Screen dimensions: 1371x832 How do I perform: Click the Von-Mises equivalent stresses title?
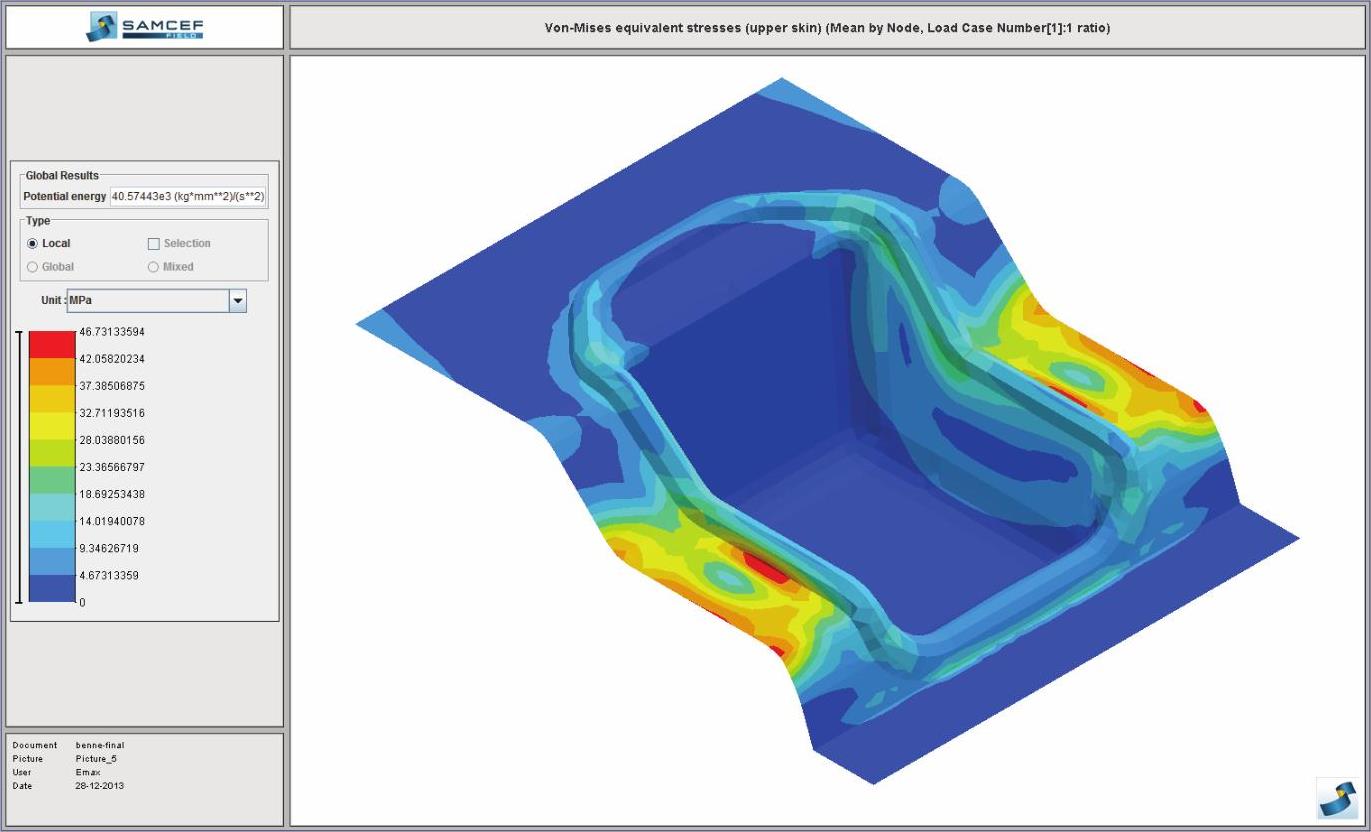click(827, 28)
